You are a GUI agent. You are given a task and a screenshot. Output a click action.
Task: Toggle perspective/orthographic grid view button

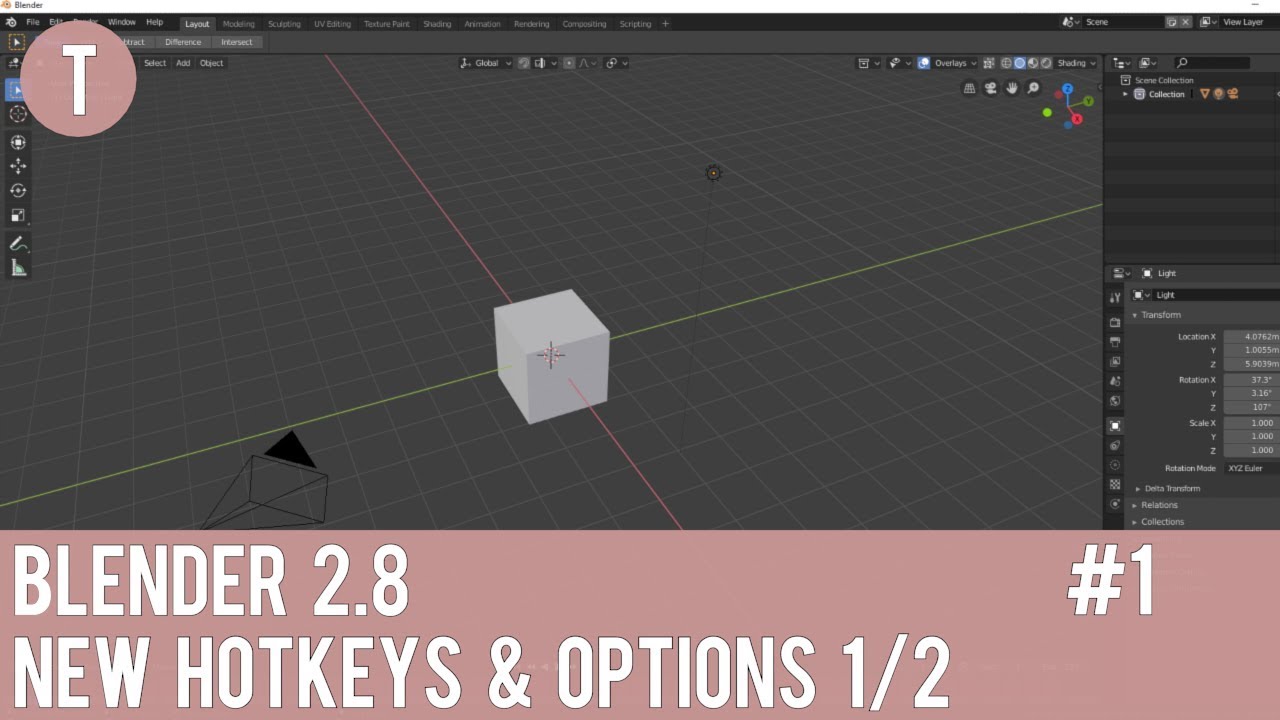[x=969, y=88]
